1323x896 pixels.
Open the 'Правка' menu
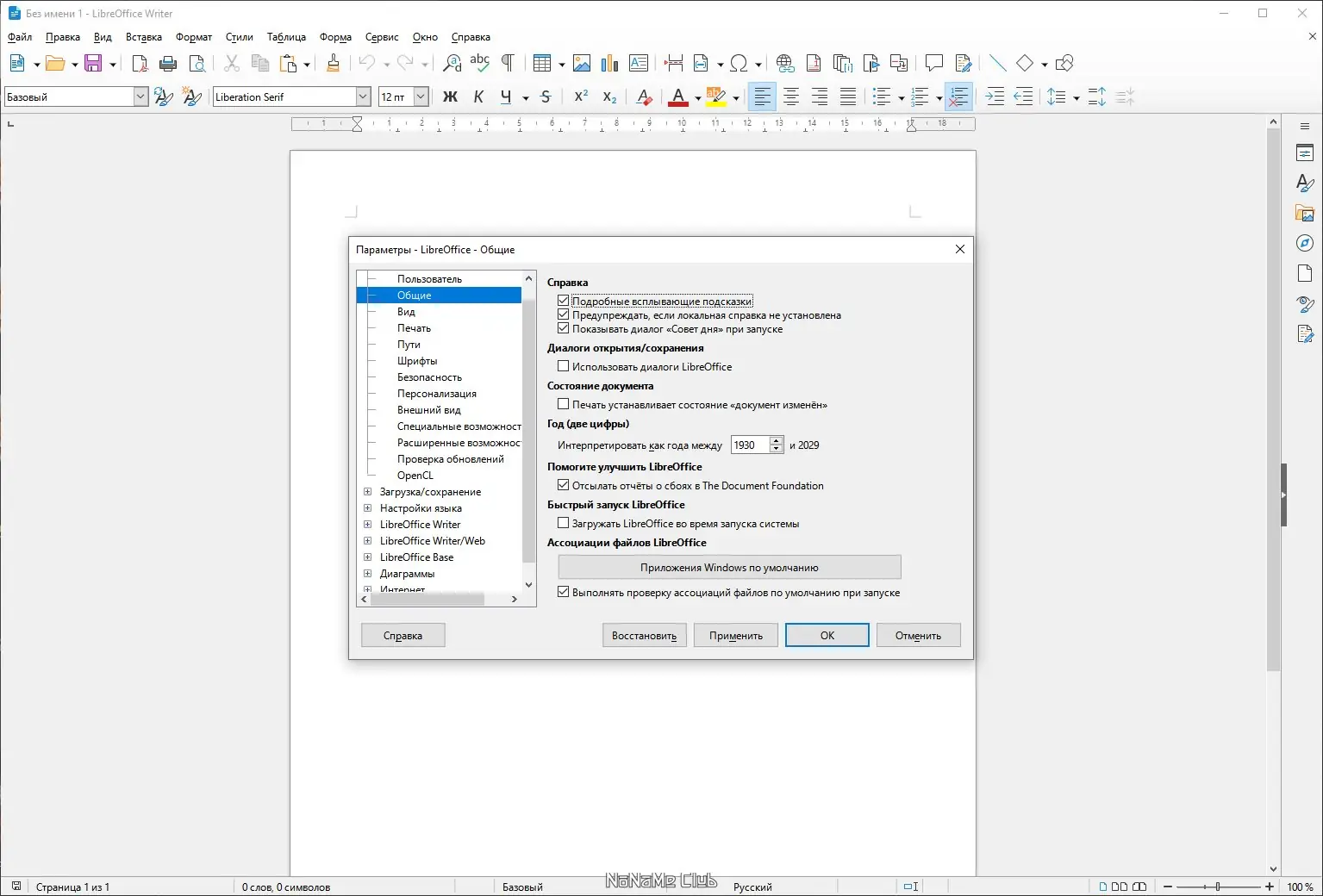(63, 37)
